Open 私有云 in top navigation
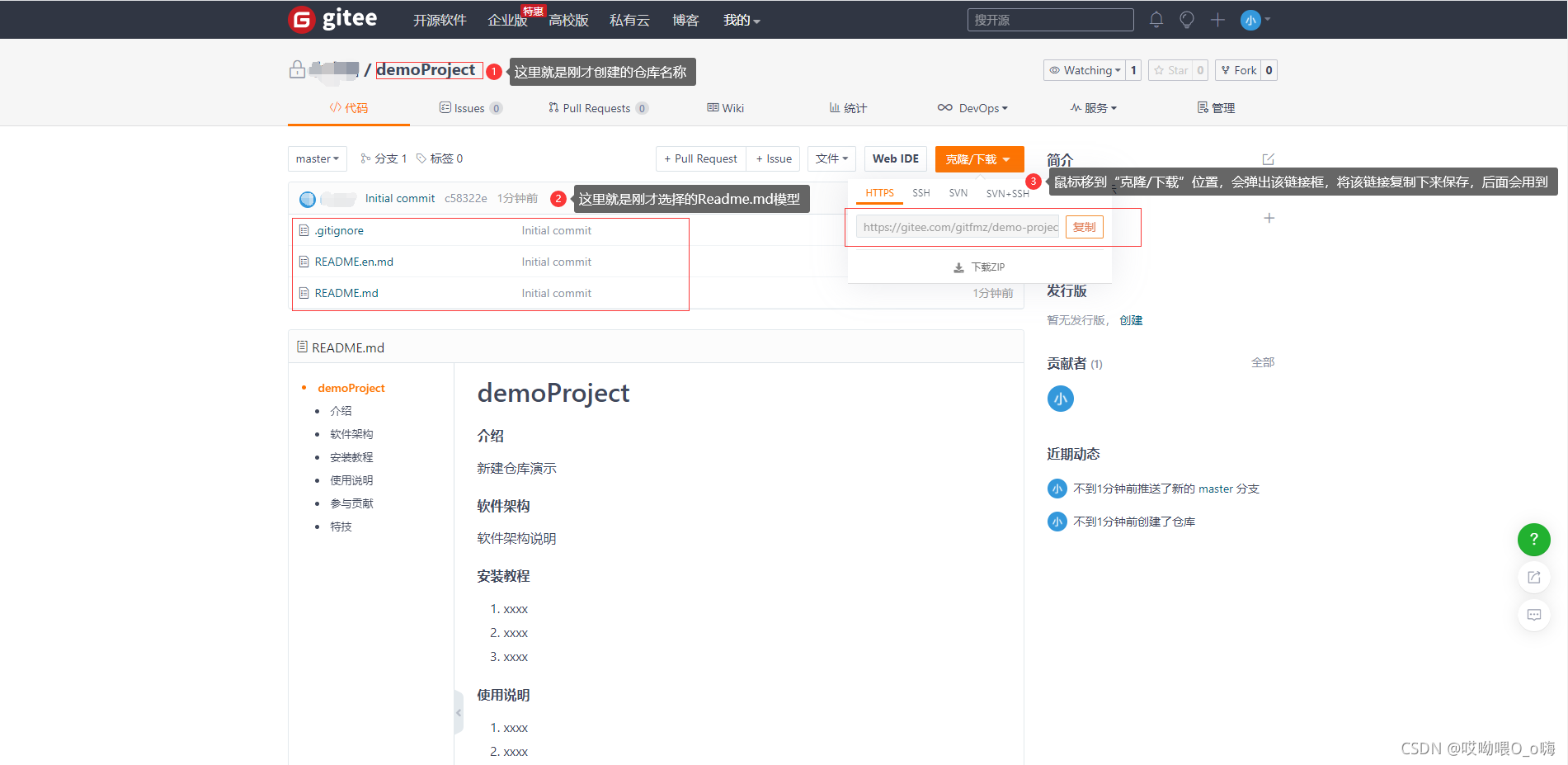This screenshot has height=765, width=1568. click(629, 20)
